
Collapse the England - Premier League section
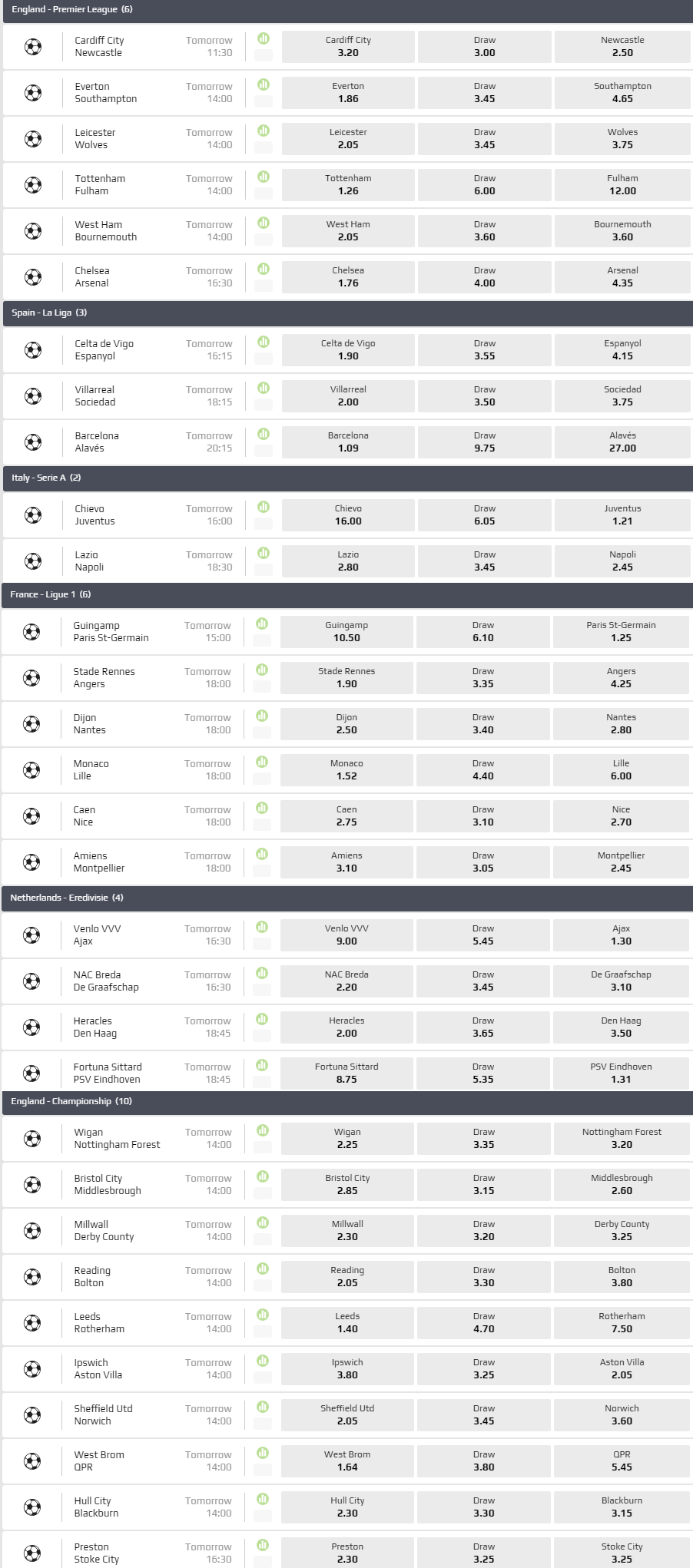346,9
